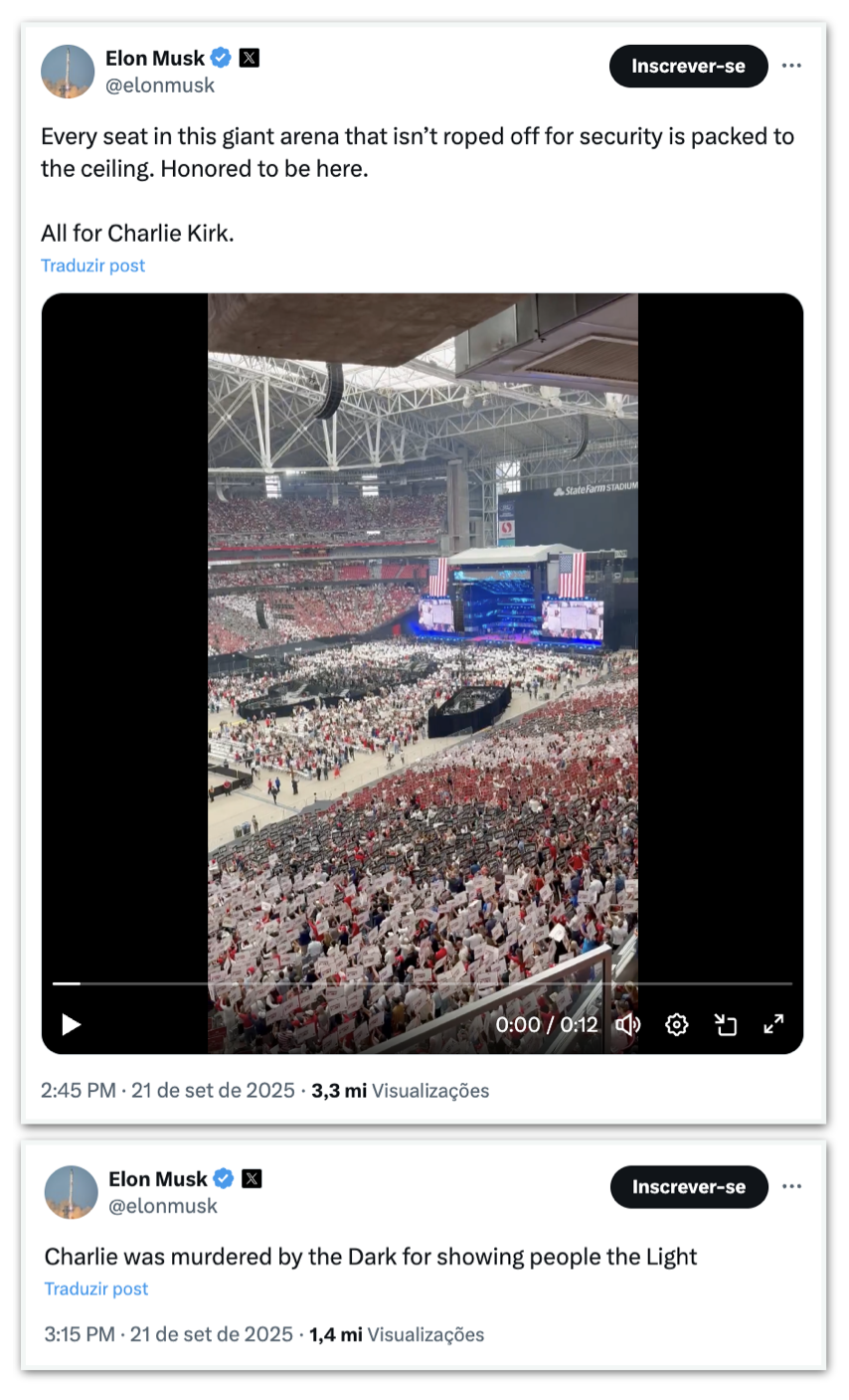Click the blue verified badge on second post
The height and width of the screenshot is (1400, 849).
tap(224, 1178)
